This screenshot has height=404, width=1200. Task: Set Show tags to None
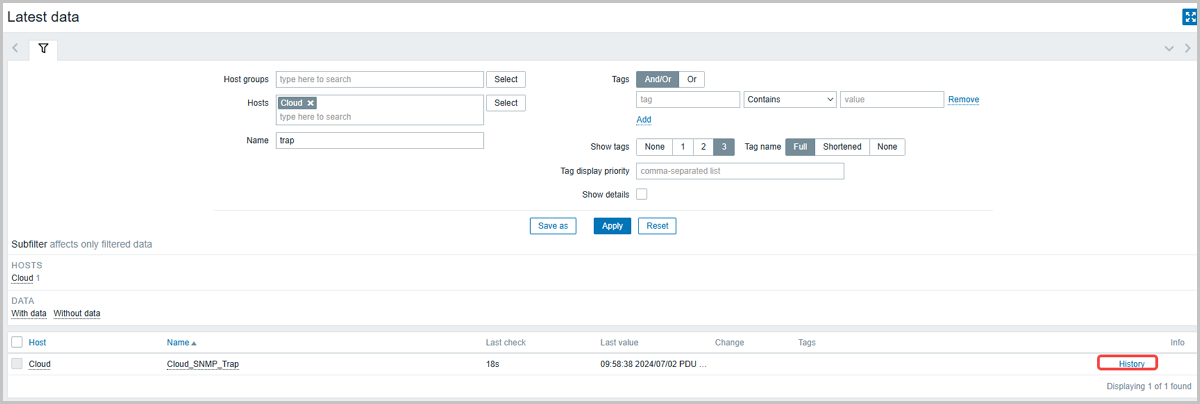(654, 147)
